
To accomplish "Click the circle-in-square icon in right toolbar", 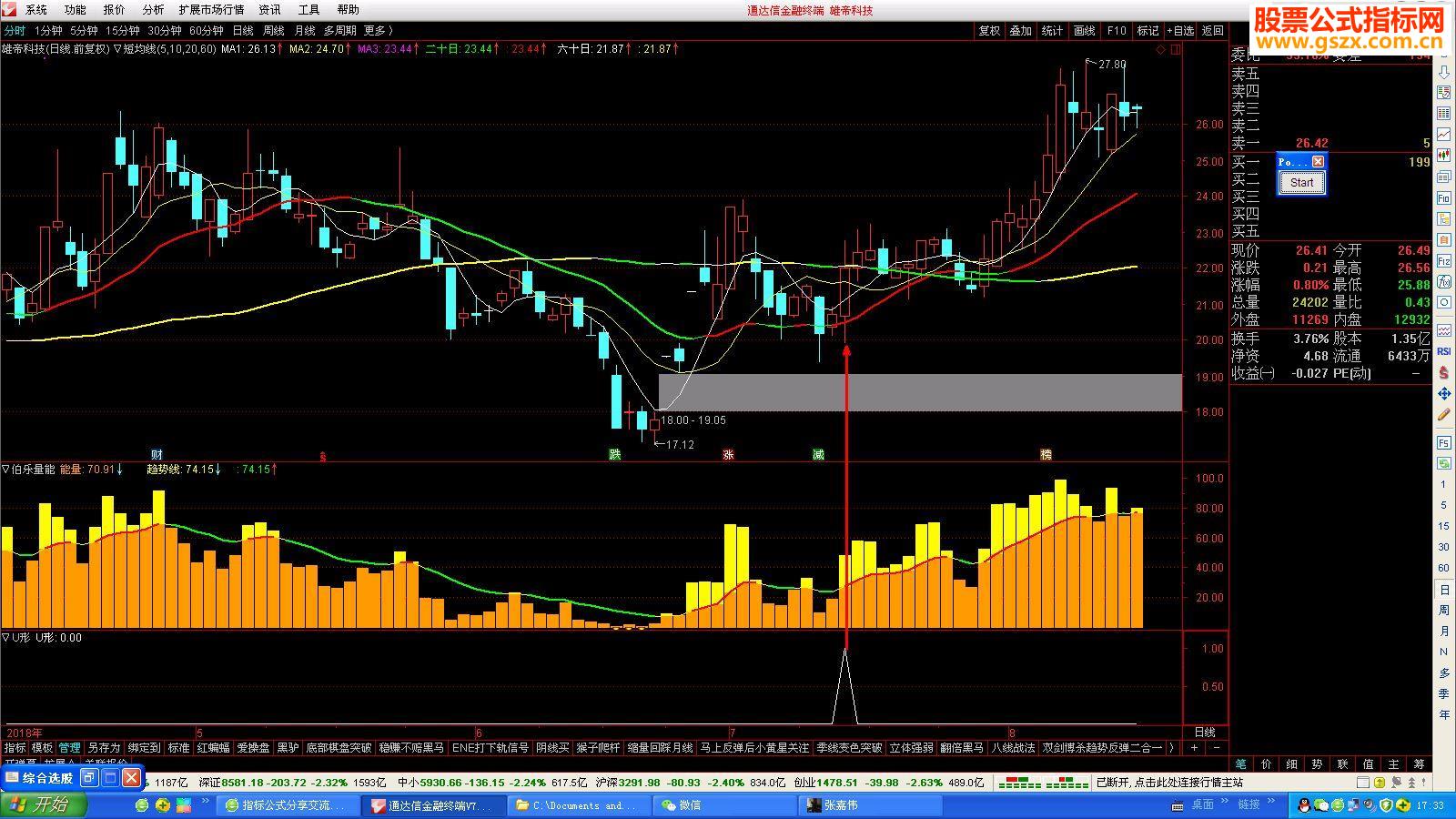I will pyautogui.click(x=1444, y=302).
